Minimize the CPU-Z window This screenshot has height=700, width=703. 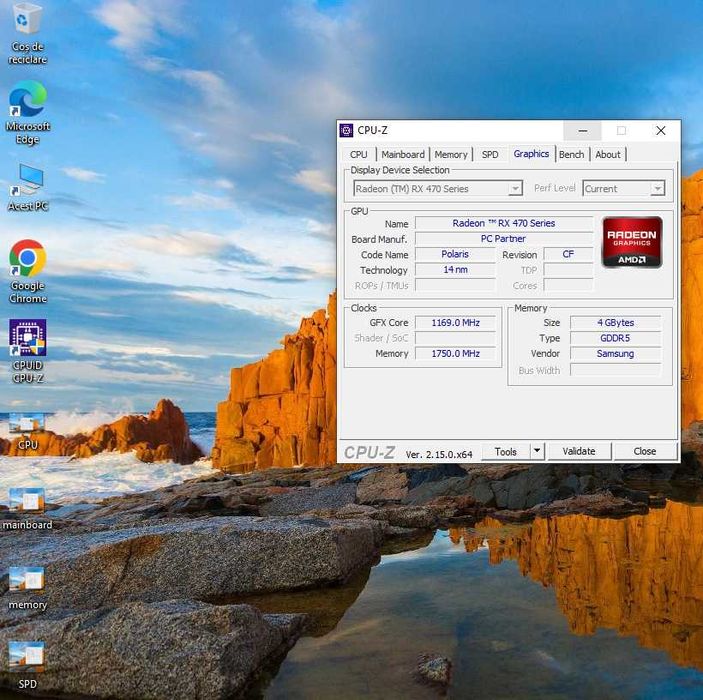coord(582,130)
